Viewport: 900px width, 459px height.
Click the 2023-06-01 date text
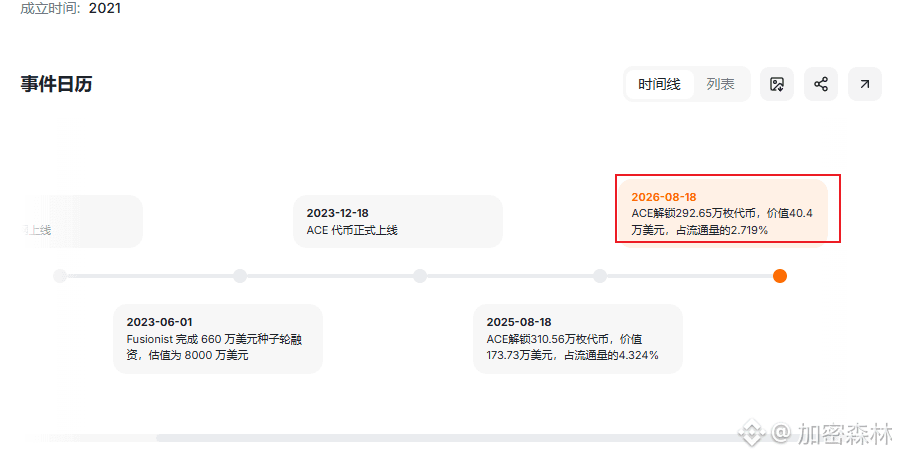(160, 322)
